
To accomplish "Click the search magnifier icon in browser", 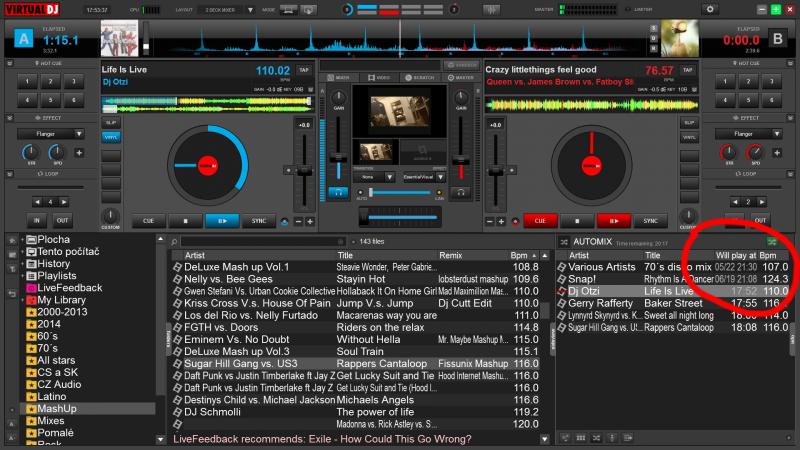I will 173,242.
